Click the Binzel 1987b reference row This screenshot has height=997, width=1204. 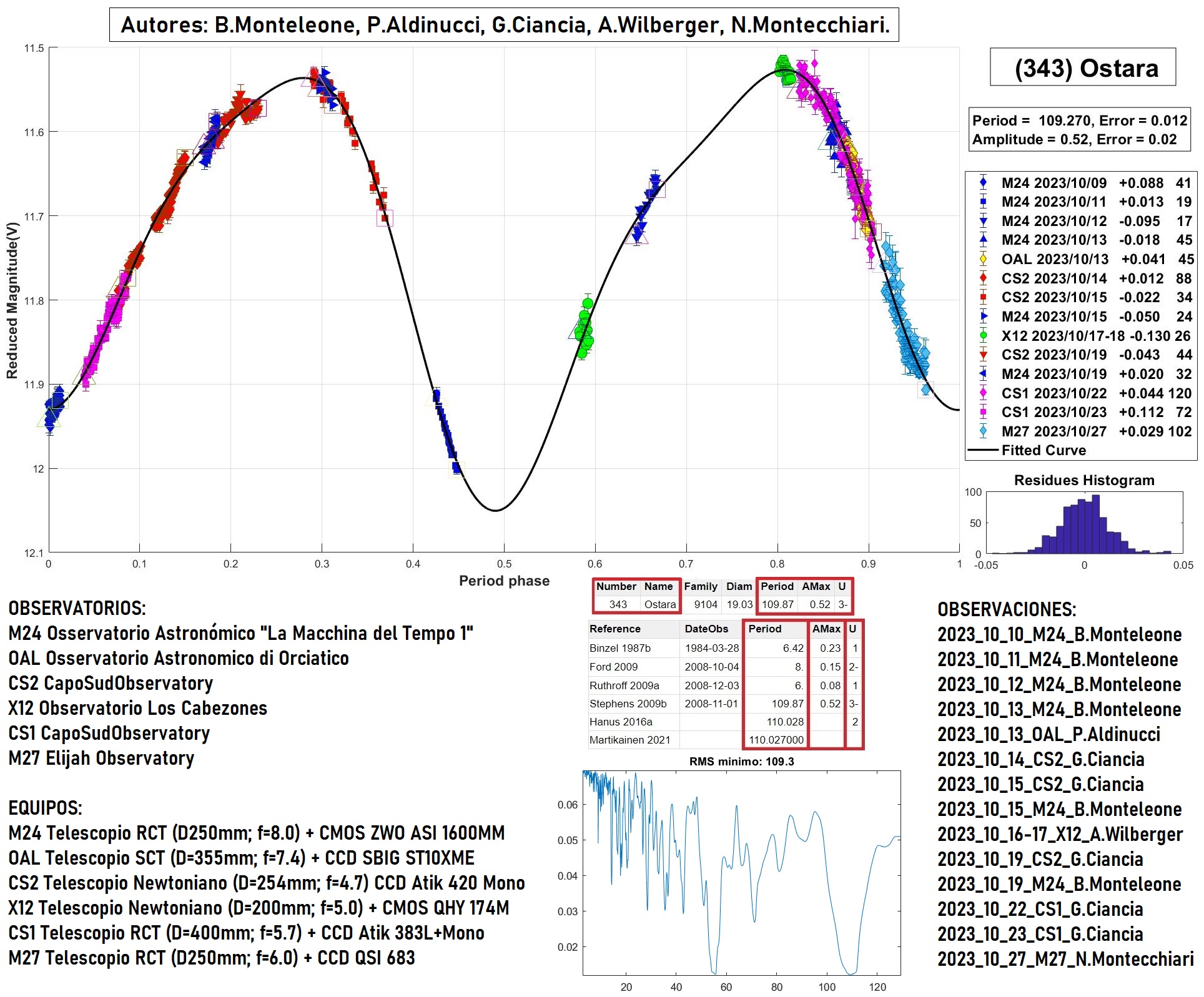click(726, 648)
